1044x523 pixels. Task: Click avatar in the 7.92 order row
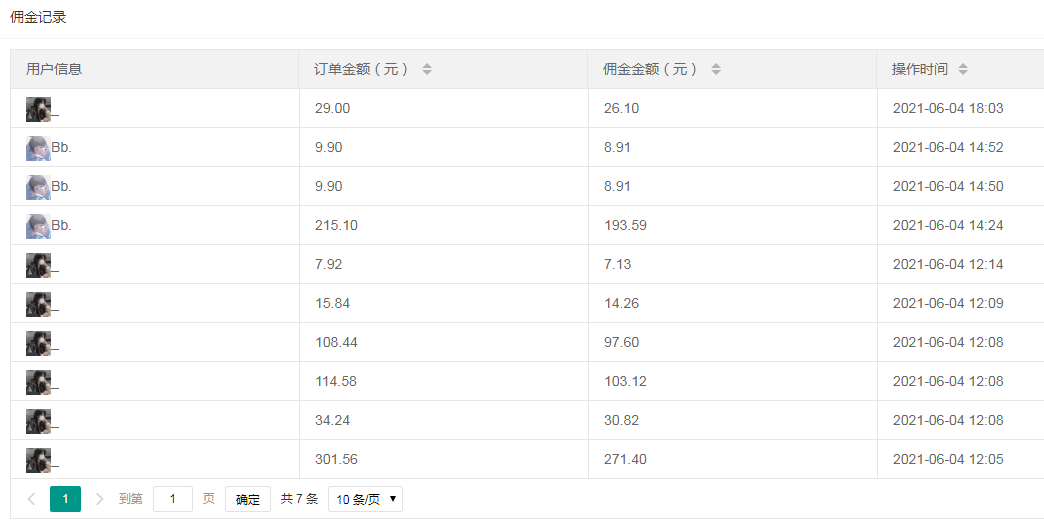(x=38, y=265)
